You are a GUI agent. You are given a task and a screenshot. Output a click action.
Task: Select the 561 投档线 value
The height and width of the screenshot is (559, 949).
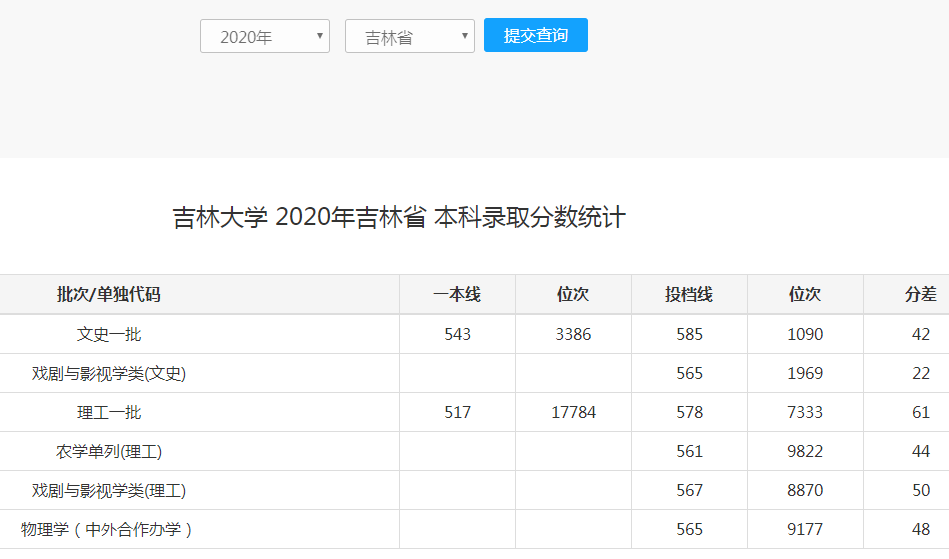pos(689,451)
